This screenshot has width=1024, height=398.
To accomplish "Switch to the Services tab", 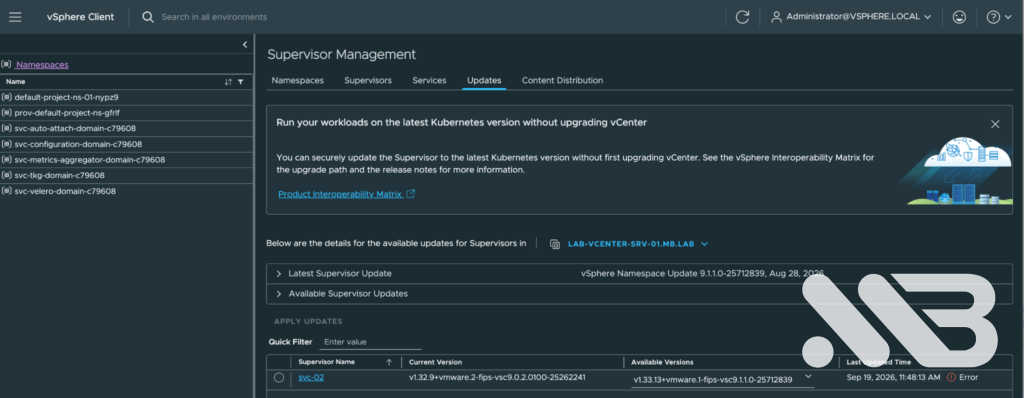I will (429, 80).
